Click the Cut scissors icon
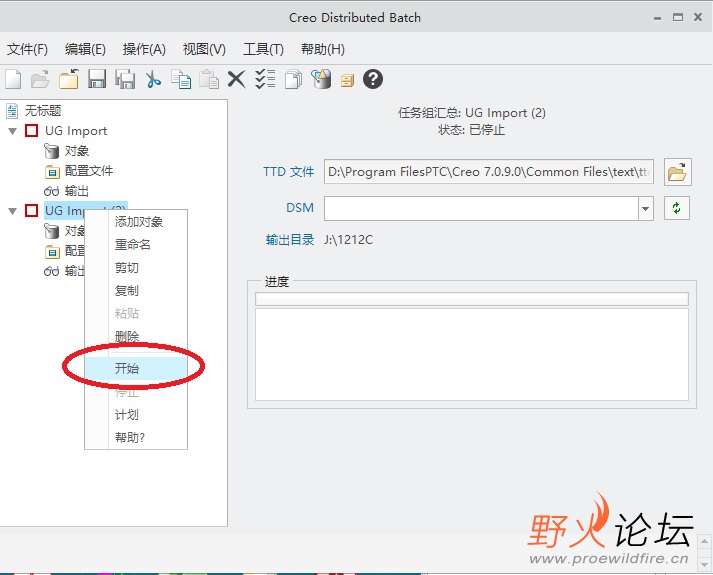Viewport: 713px width, 575px height. pos(153,80)
